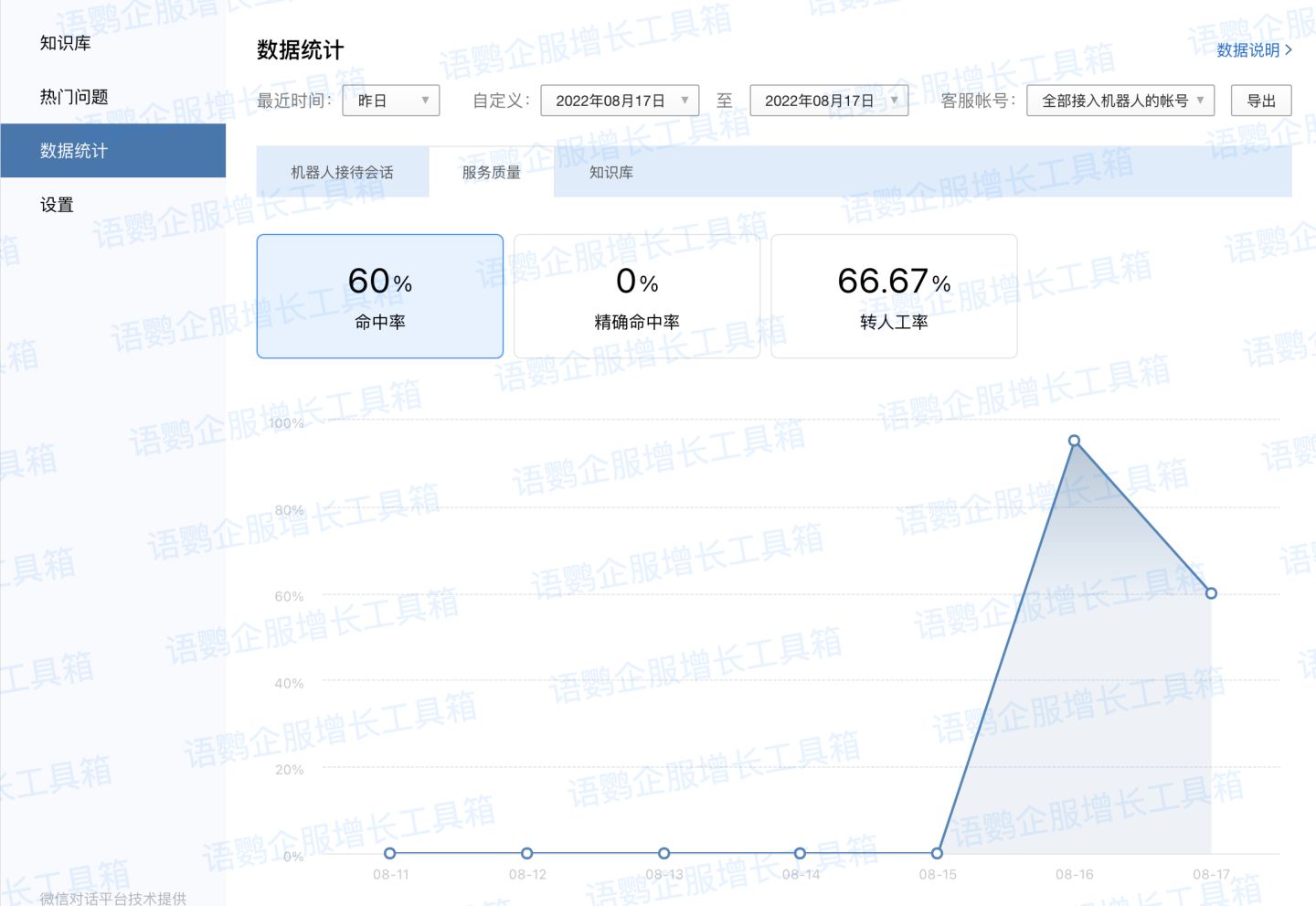Open the start date 2022年08月17日 picker
This screenshot has width=1316, height=906.
coord(620,101)
